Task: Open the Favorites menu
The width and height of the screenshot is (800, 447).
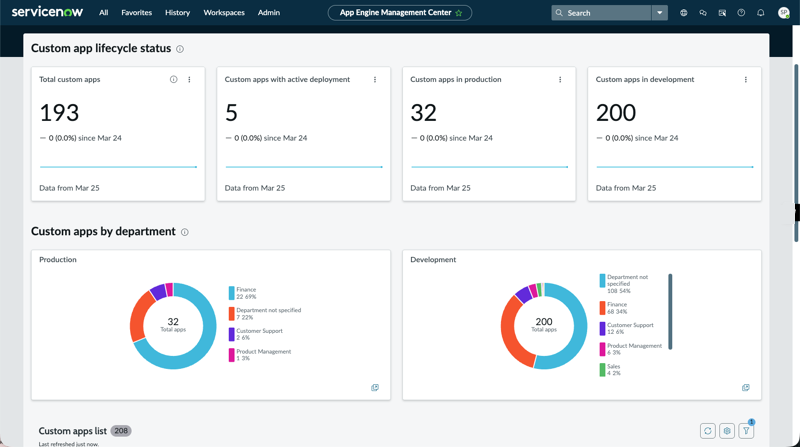Action: coord(137,13)
